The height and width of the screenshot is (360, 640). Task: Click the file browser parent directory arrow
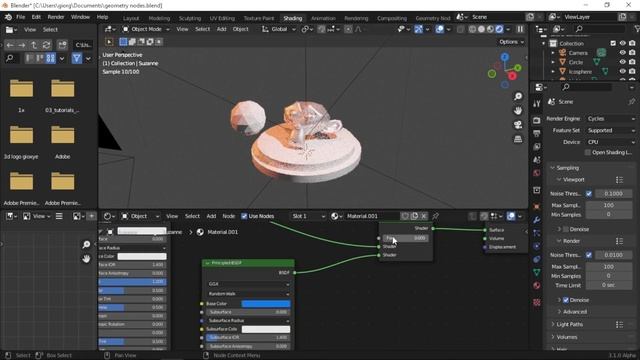(34, 45)
